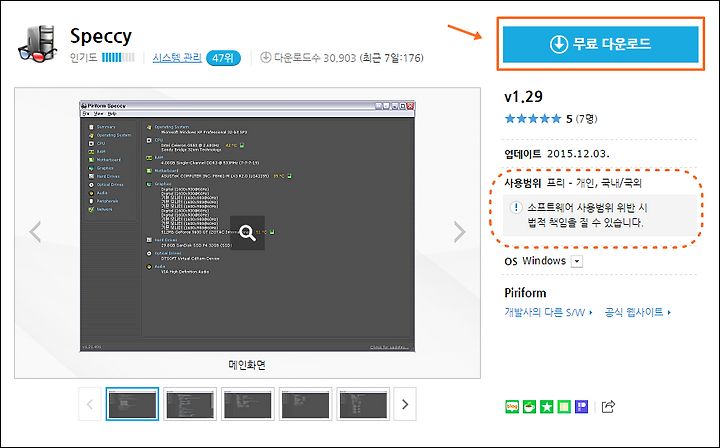Open the 시스템 관리 category link
720x448 pixels.
click(177, 58)
